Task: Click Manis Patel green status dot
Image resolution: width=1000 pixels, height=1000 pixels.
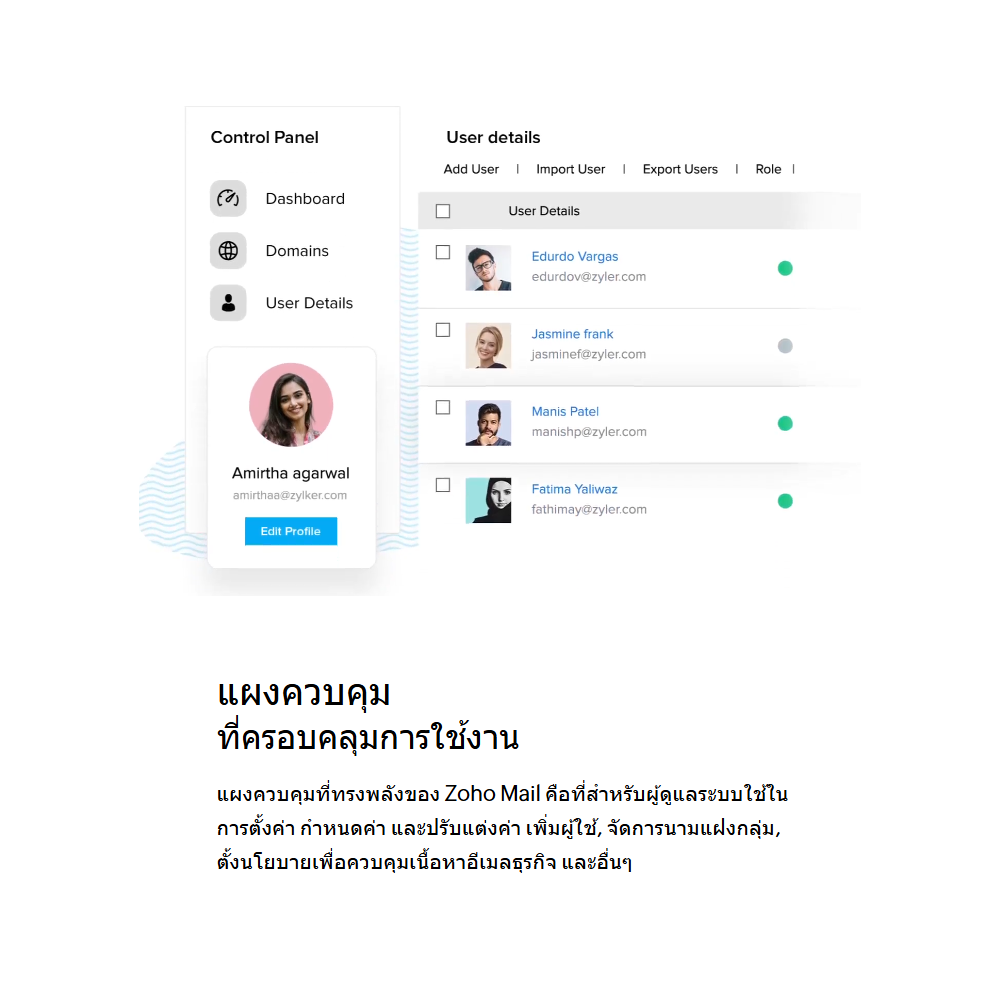Action: pos(785,423)
